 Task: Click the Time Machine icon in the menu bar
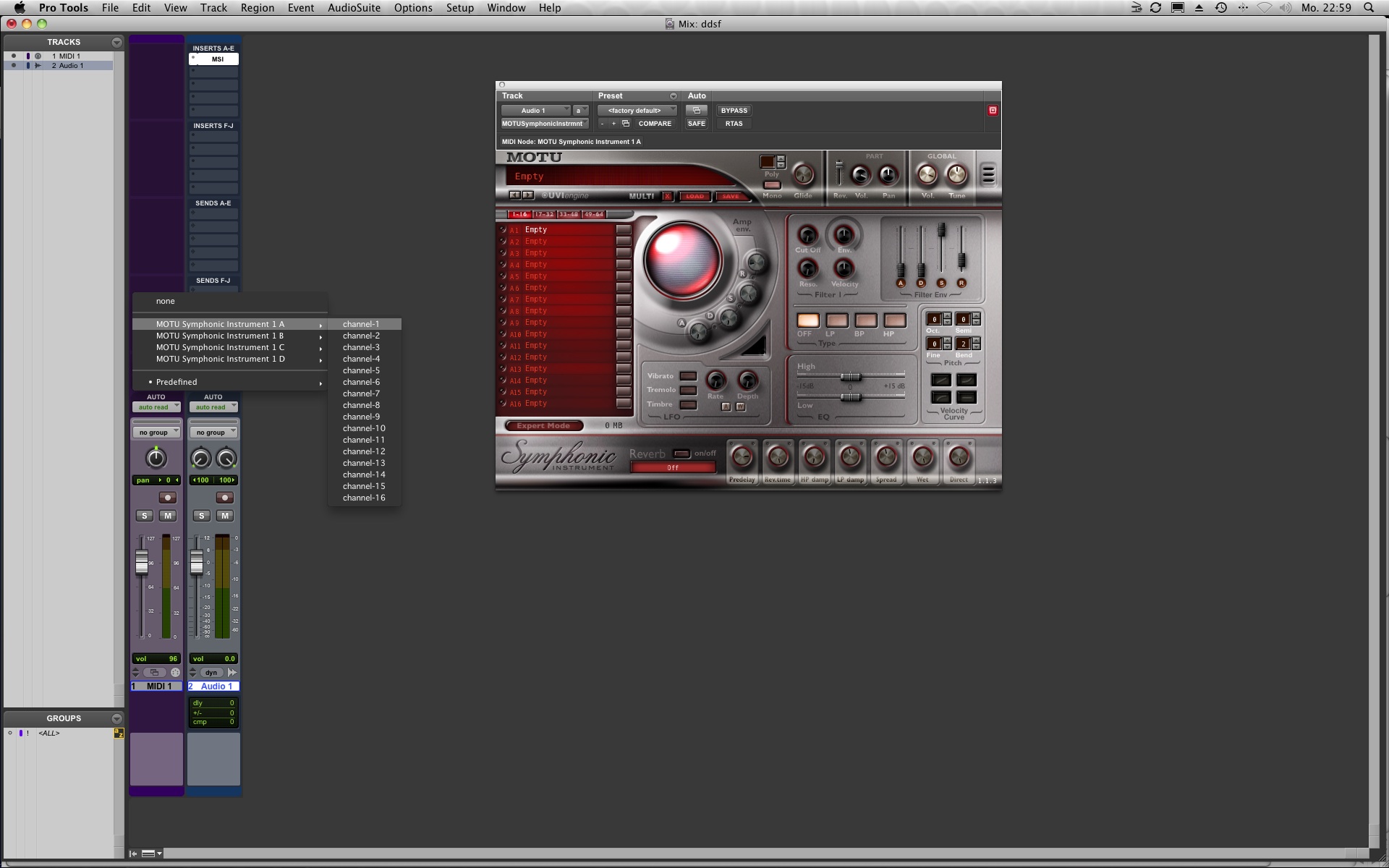pos(1221,8)
